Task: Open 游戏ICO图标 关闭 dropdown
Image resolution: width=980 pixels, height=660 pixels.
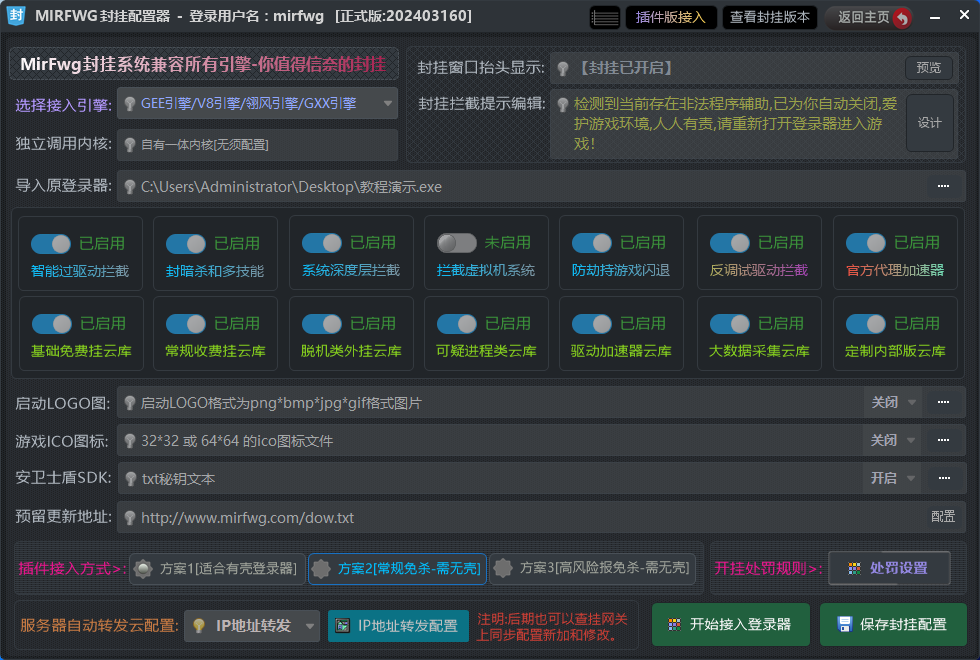Action: click(x=892, y=441)
